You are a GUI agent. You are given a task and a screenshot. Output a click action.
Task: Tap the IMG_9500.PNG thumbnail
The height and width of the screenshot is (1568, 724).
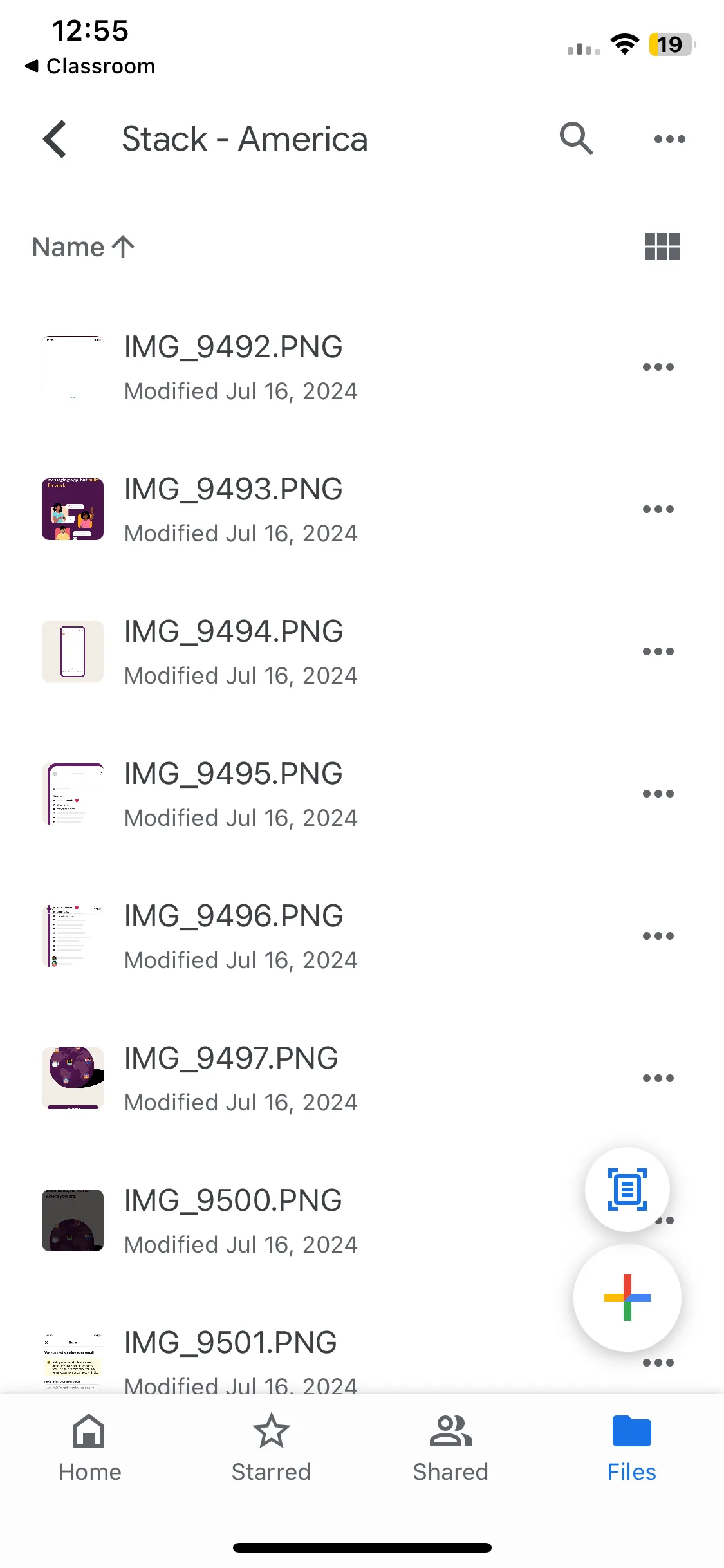coord(73,1220)
